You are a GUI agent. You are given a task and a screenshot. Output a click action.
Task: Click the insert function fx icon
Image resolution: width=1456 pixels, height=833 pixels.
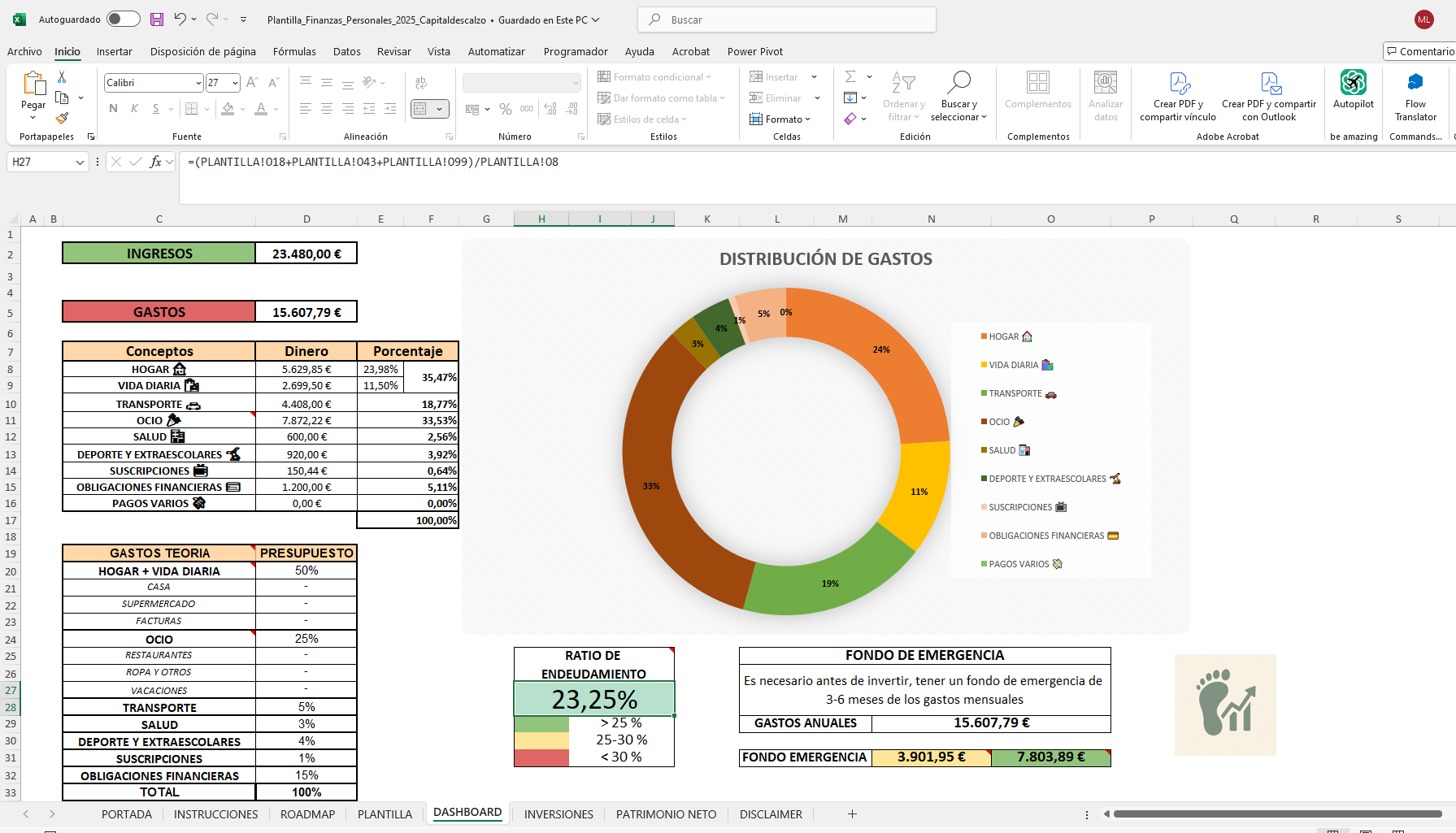(x=155, y=162)
